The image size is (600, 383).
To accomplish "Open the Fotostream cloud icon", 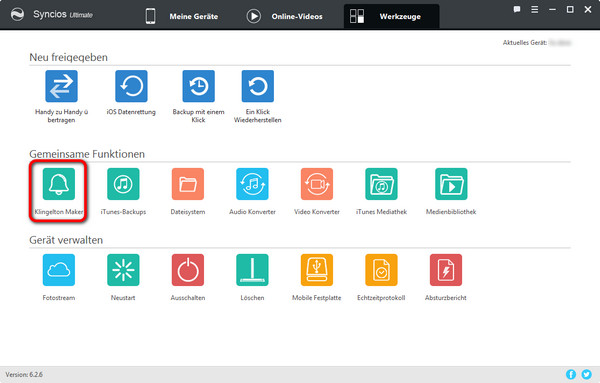I will [59, 270].
